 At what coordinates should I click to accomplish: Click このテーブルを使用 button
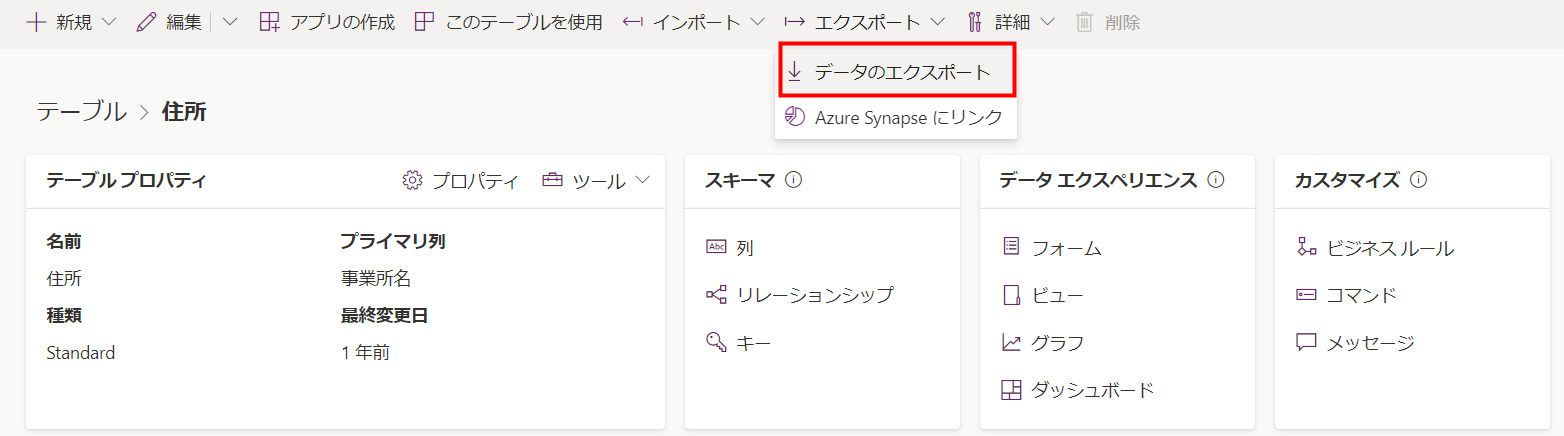(508, 22)
